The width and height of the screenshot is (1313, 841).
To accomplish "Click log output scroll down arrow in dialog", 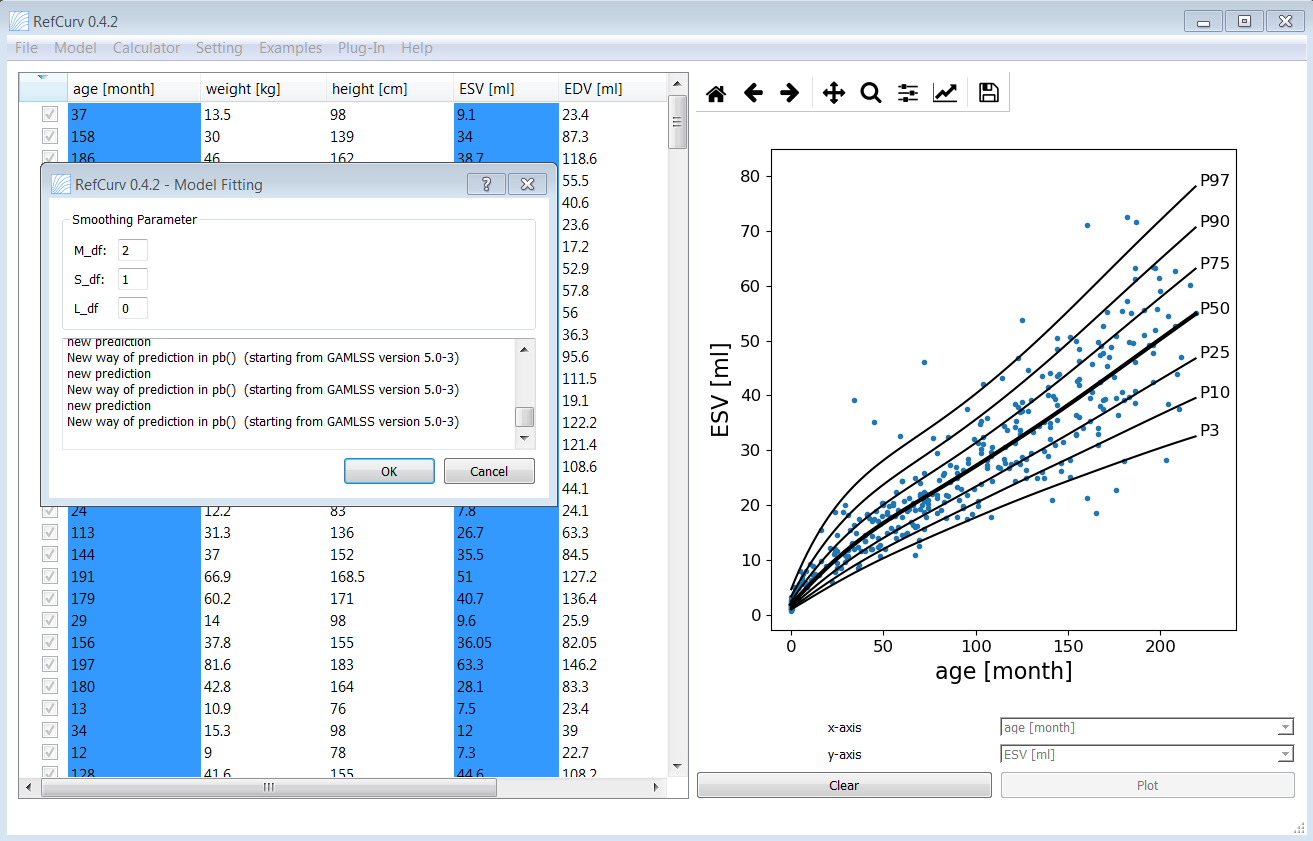I will click(x=524, y=439).
